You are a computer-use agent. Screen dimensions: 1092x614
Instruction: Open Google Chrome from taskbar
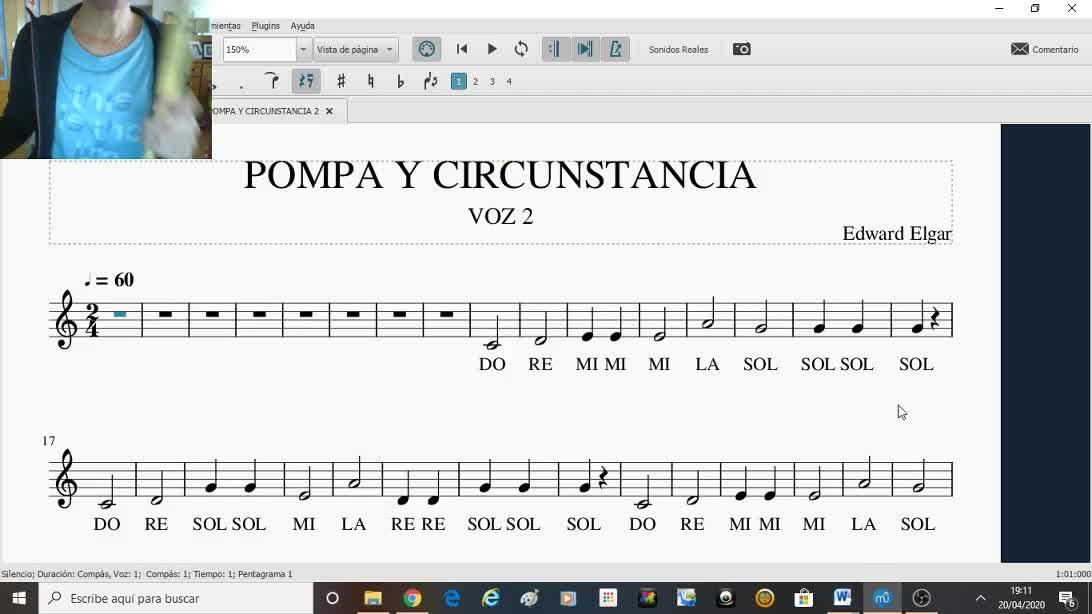pos(412,598)
